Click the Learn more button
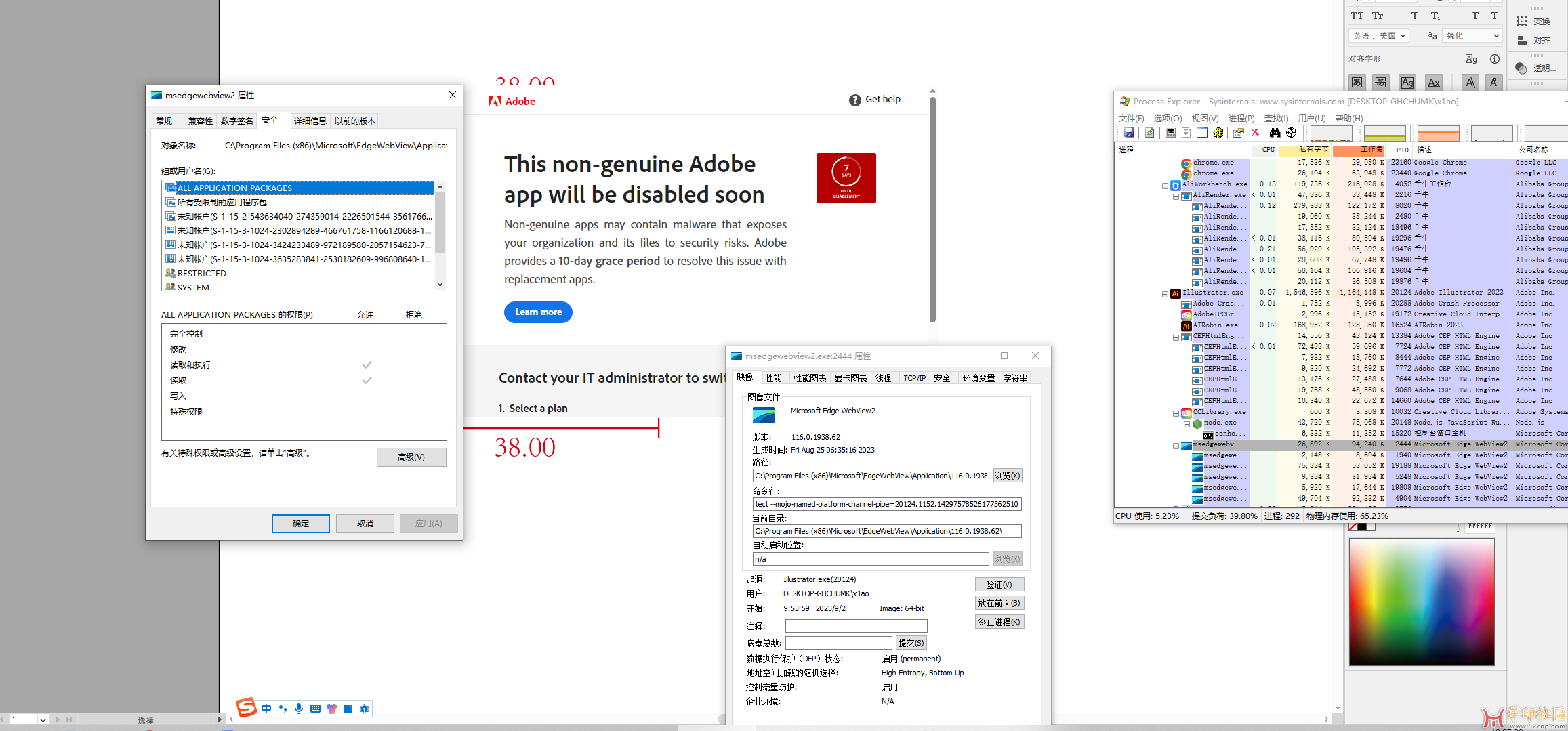1568x731 pixels. (x=538, y=312)
